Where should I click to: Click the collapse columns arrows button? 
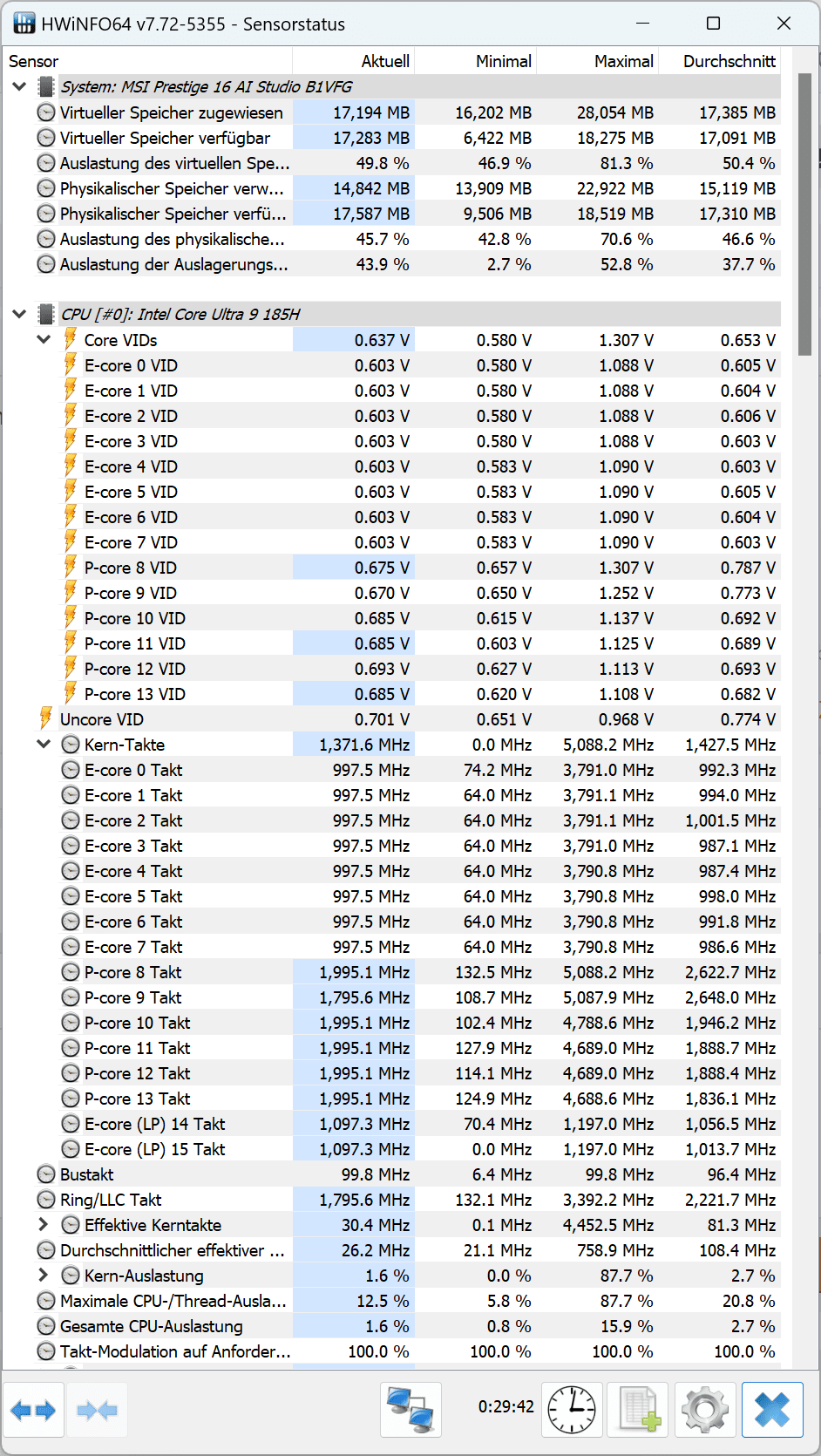tap(97, 1410)
